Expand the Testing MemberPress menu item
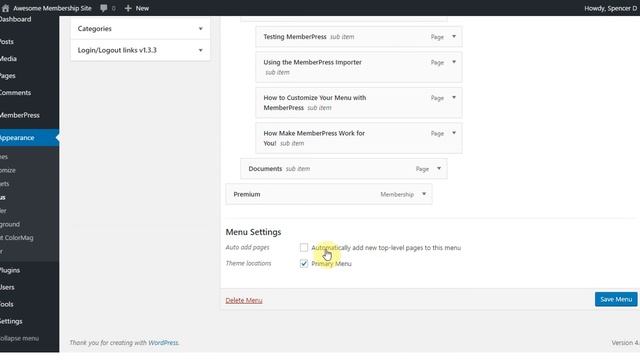 (x=453, y=37)
